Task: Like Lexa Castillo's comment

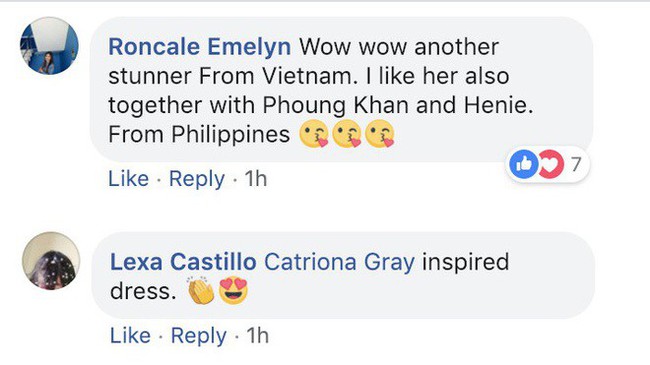Action: (130, 336)
